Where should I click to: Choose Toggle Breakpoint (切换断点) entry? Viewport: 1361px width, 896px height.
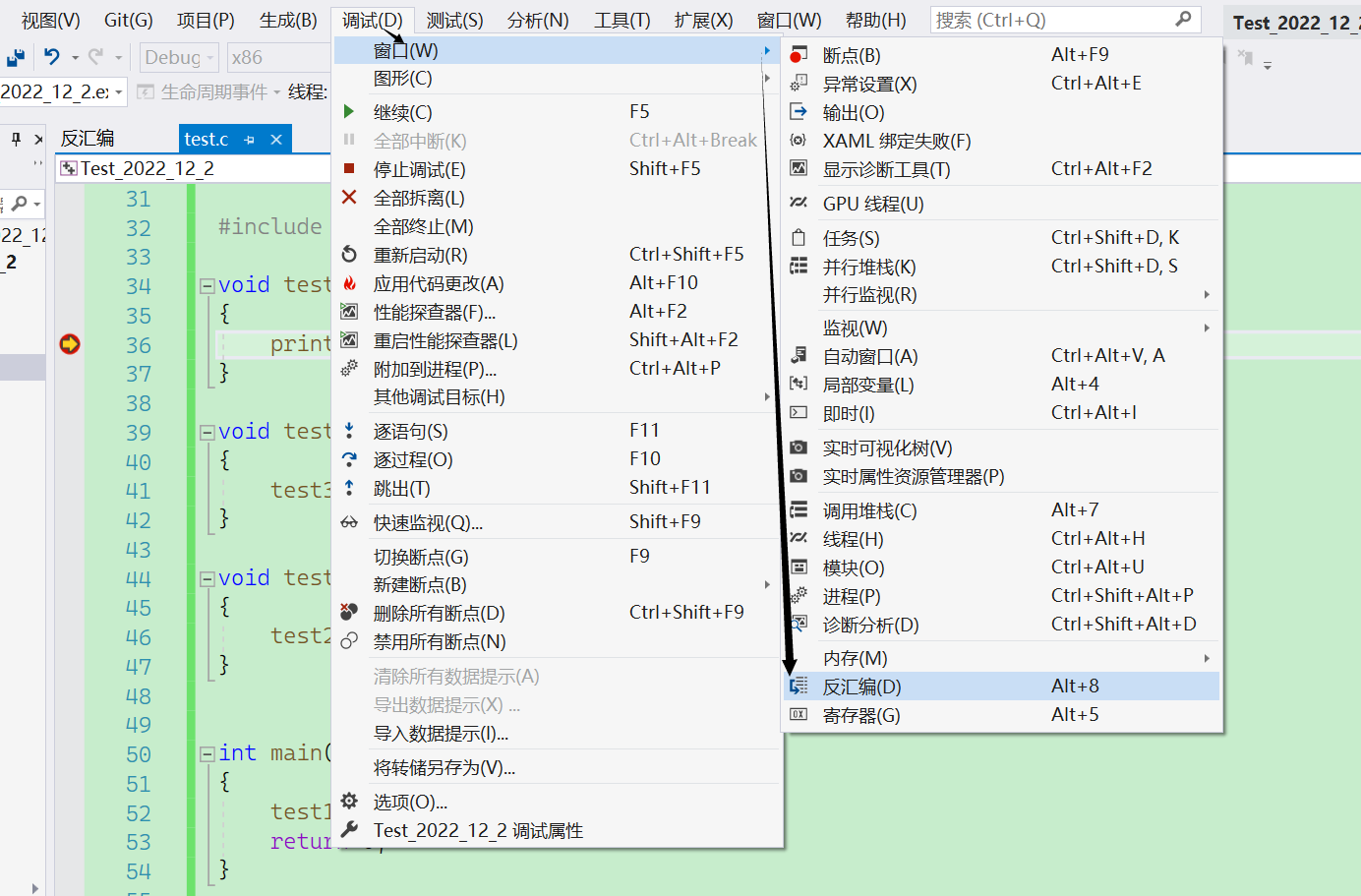[x=556, y=557]
